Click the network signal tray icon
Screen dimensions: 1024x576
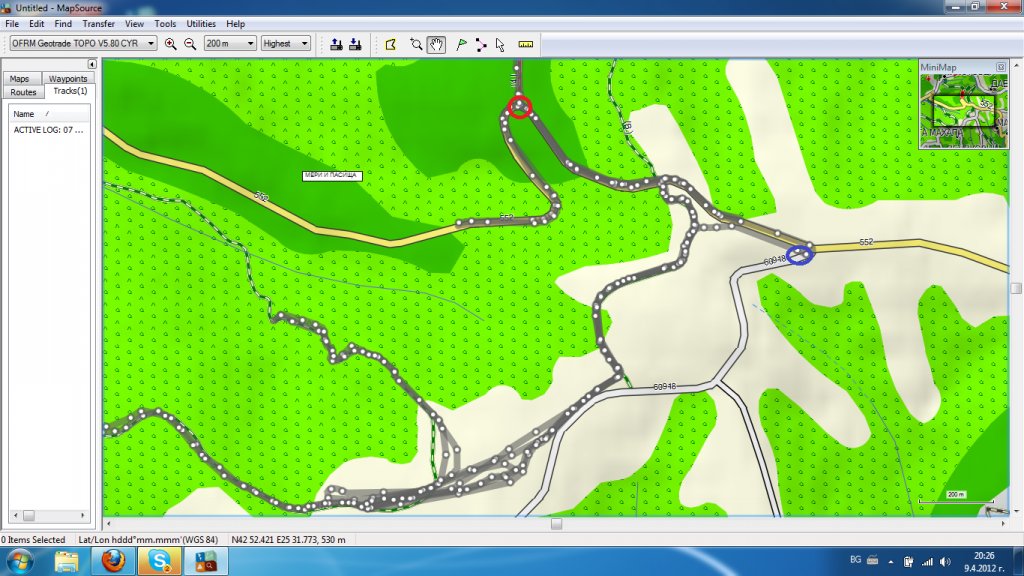tap(927, 562)
